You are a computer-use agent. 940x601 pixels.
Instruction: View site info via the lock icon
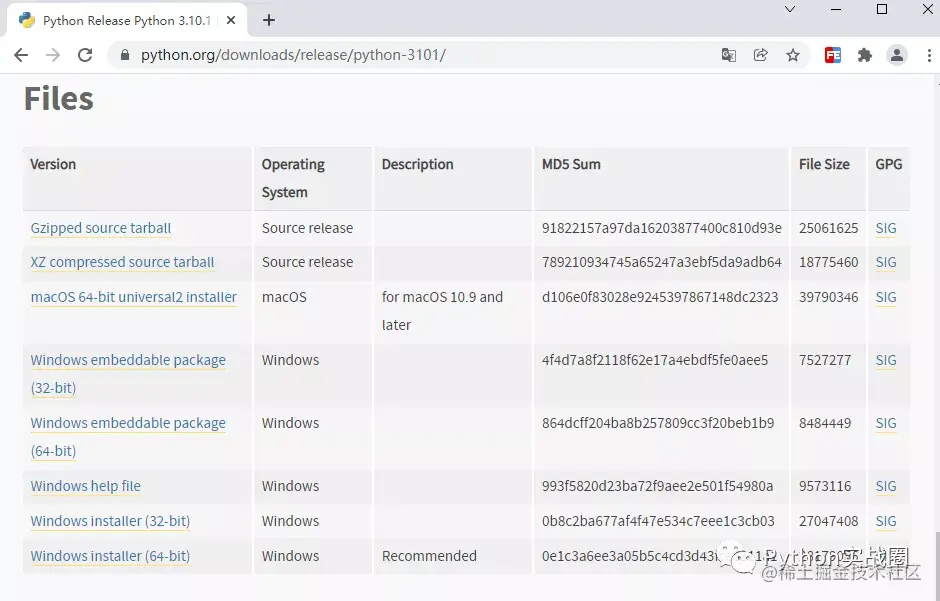point(125,55)
